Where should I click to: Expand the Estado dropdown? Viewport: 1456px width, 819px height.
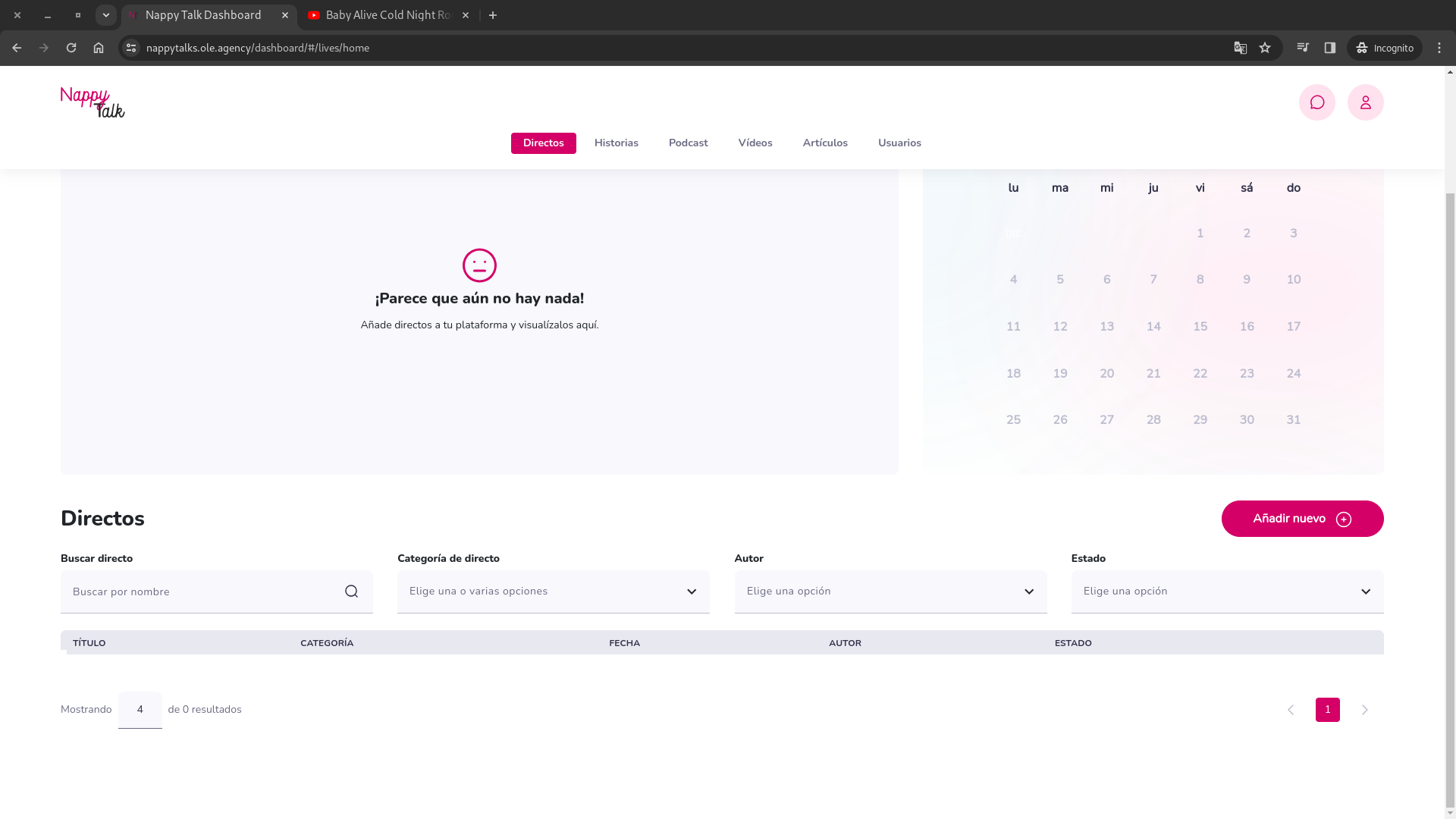tap(1227, 591)
